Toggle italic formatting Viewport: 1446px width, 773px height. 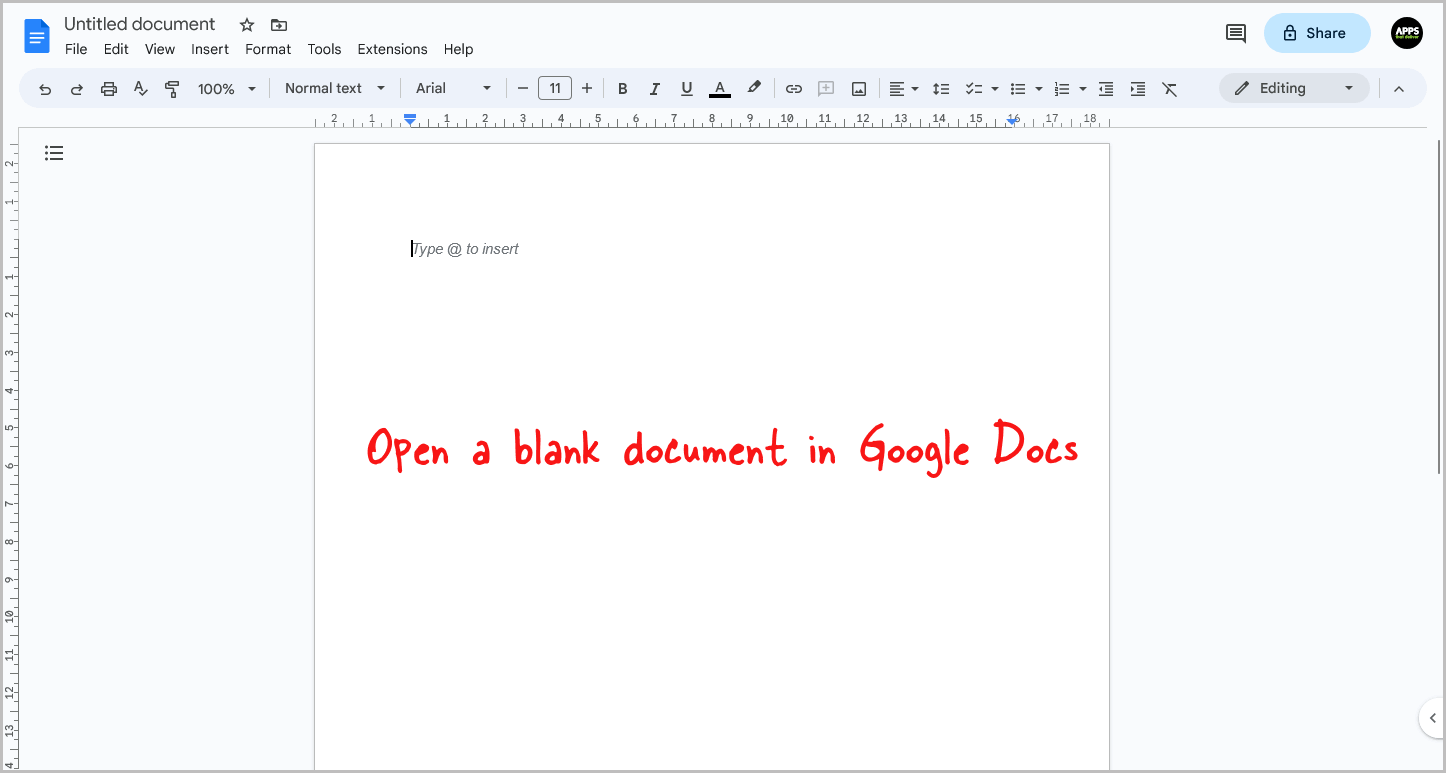(655, 89)
